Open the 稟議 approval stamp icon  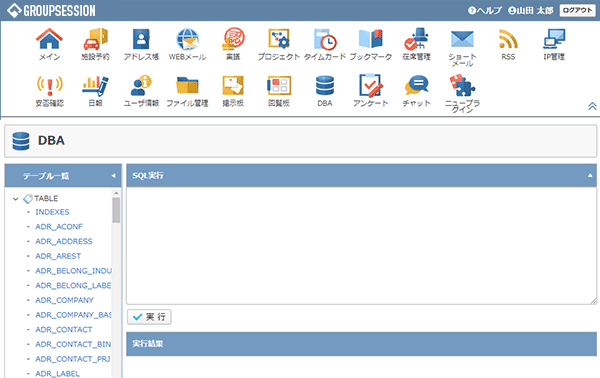[233, 39]
